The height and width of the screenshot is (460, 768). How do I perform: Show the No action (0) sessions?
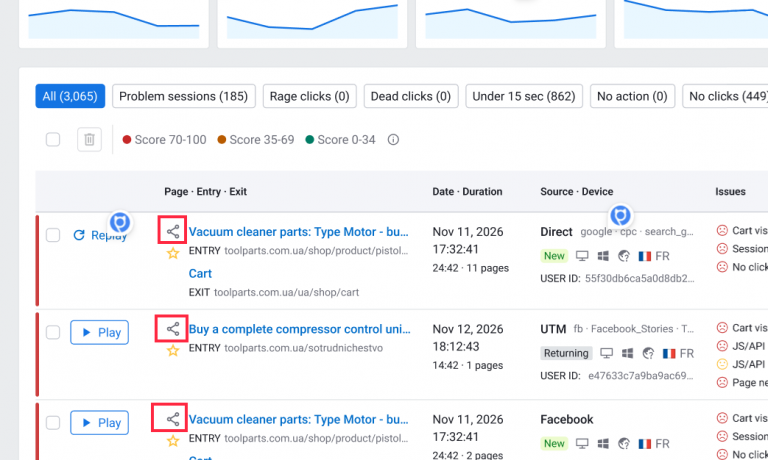click(632, 96)
